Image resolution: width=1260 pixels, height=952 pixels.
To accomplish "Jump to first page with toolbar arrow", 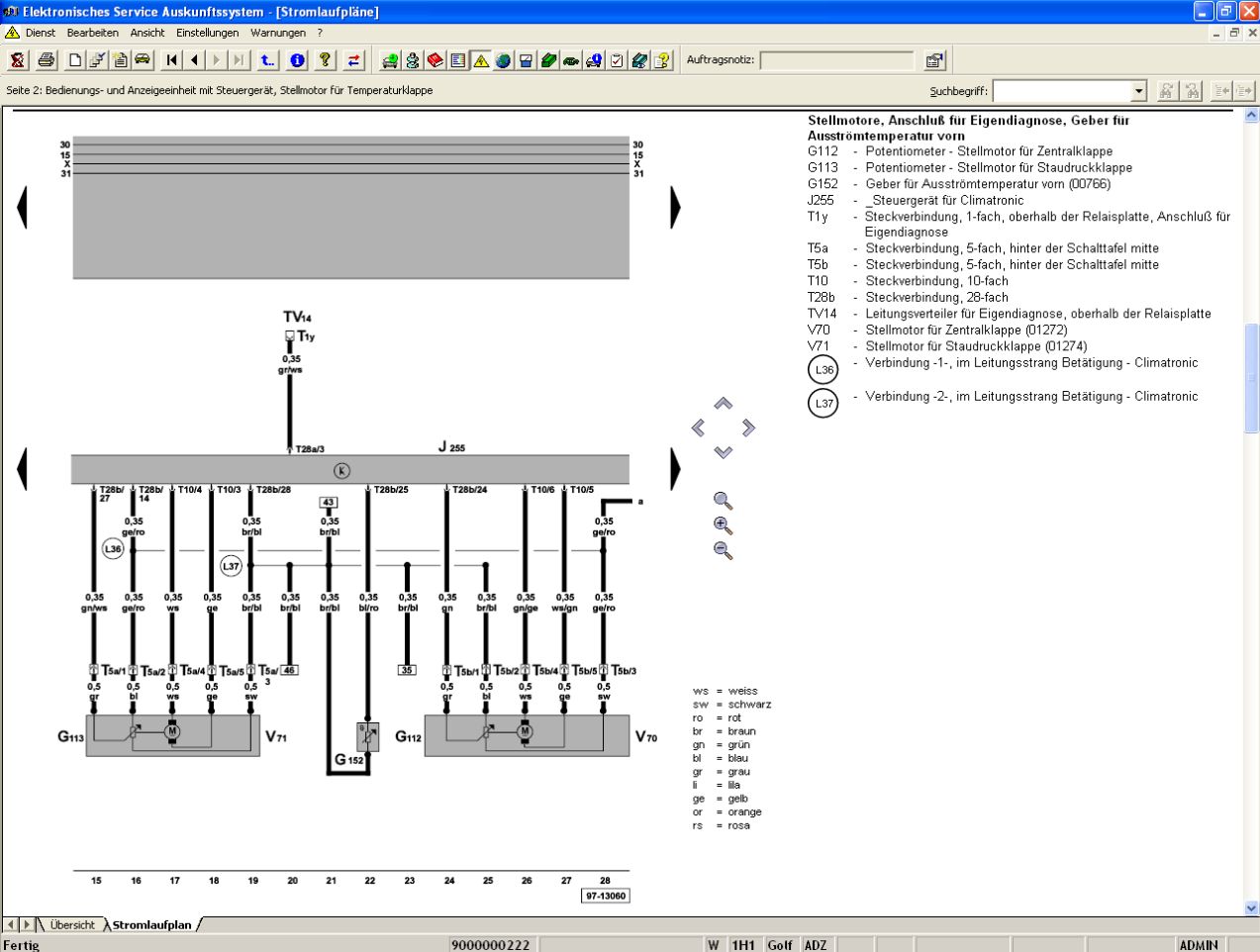I will 172,60.
